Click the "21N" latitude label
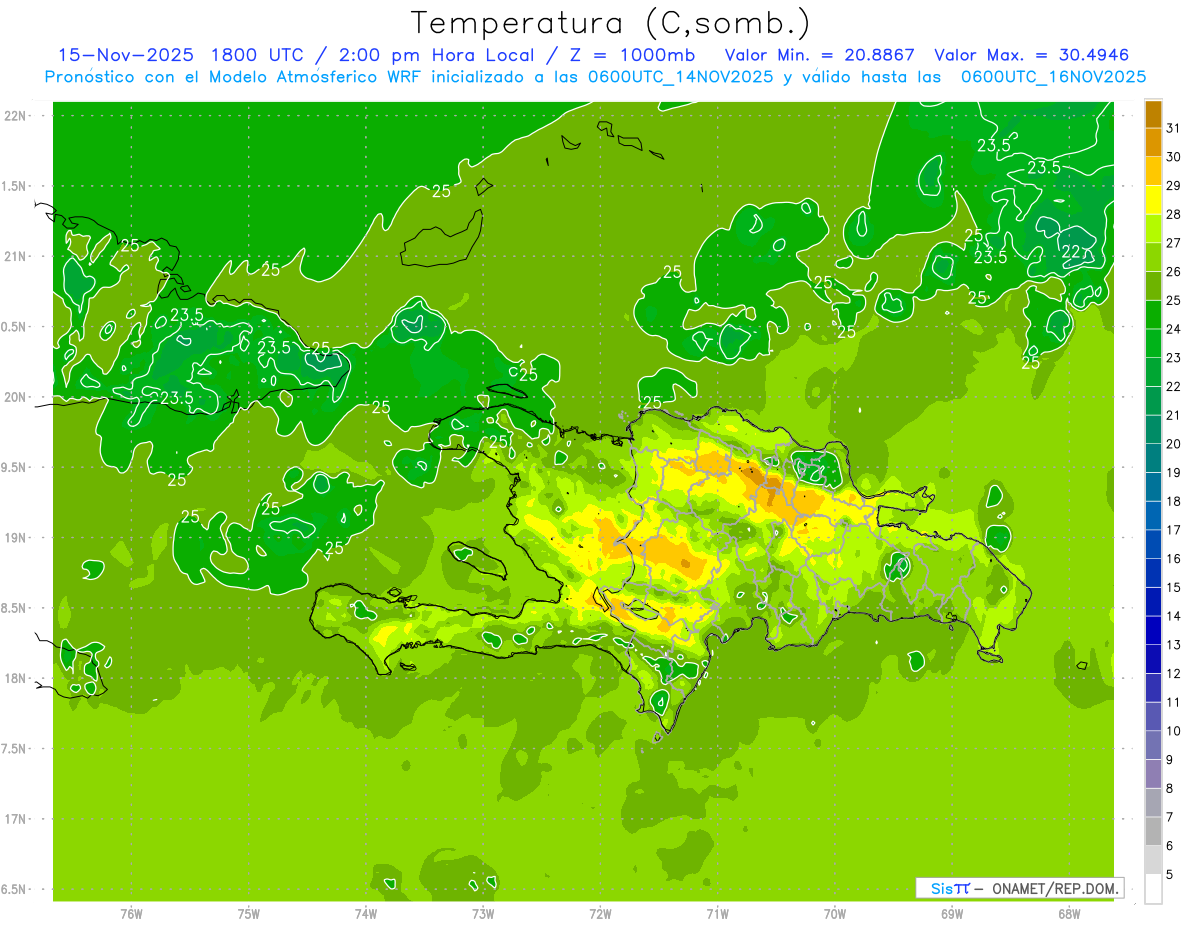1200x927 pixels. pyautogui.click(x=17, y=256)
